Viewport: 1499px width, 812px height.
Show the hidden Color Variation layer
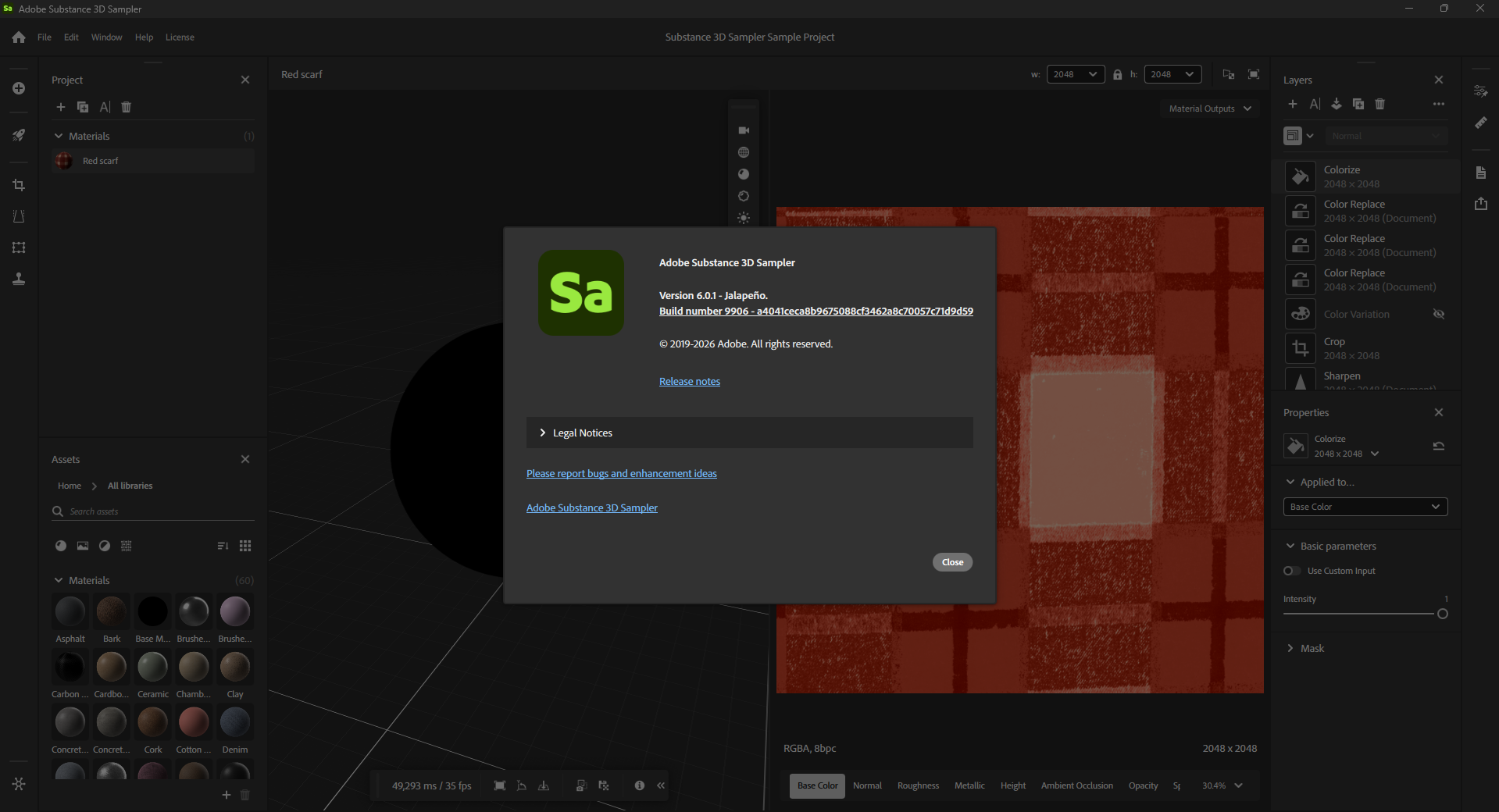point(1439,314)
